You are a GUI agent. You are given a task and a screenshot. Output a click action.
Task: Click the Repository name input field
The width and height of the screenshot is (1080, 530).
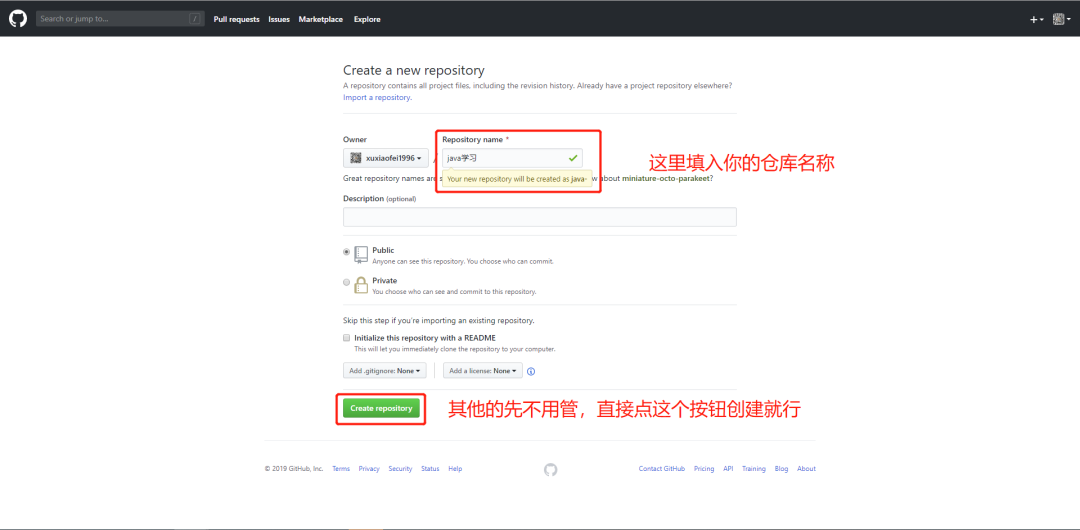click(x=512, y=158)
